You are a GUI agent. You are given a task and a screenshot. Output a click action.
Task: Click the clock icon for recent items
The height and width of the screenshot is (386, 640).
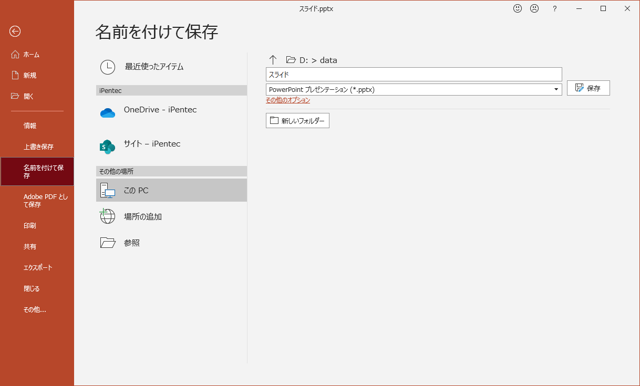point(108,67)
